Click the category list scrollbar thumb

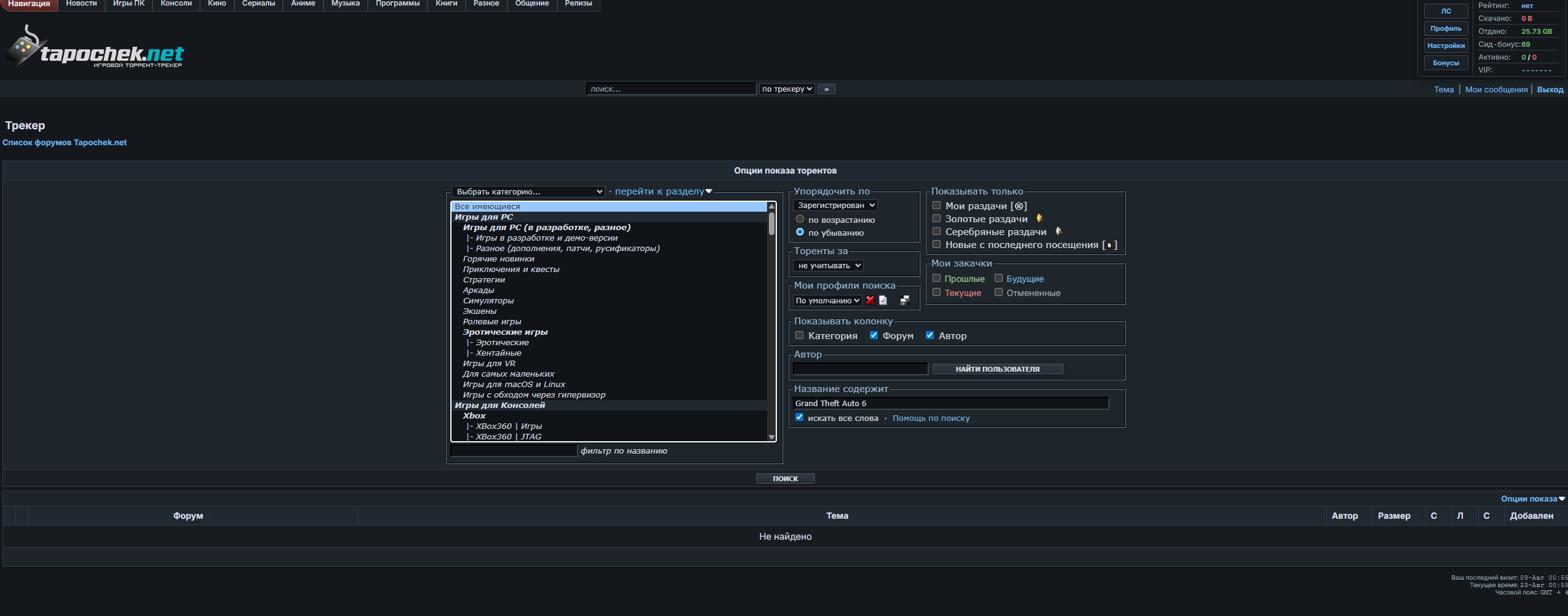coord(771,223)
